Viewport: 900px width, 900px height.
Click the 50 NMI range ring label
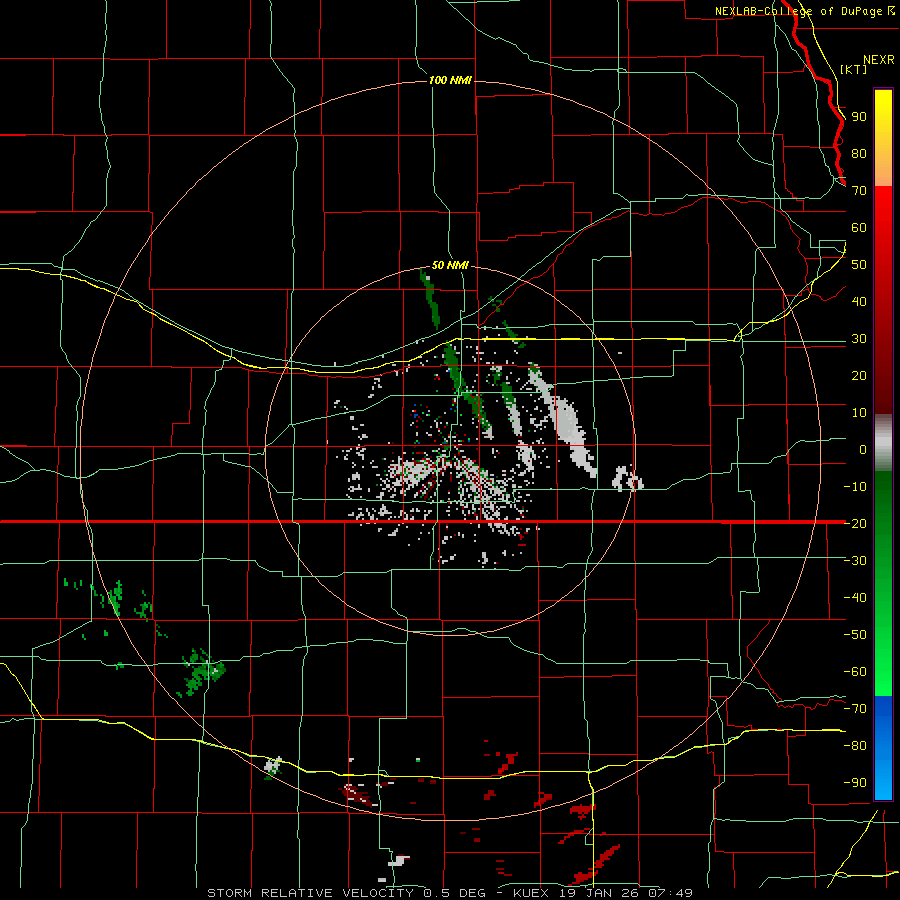tap(451, 265)
